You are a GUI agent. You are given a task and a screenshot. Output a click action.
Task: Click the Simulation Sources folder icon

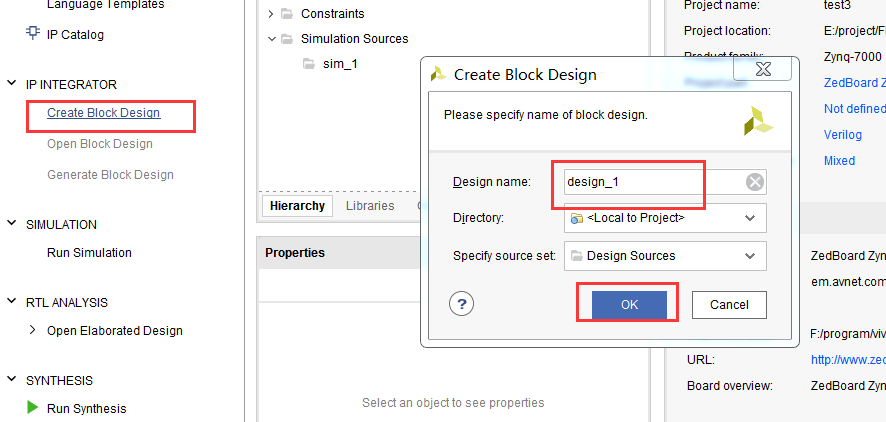pos(288,39)
